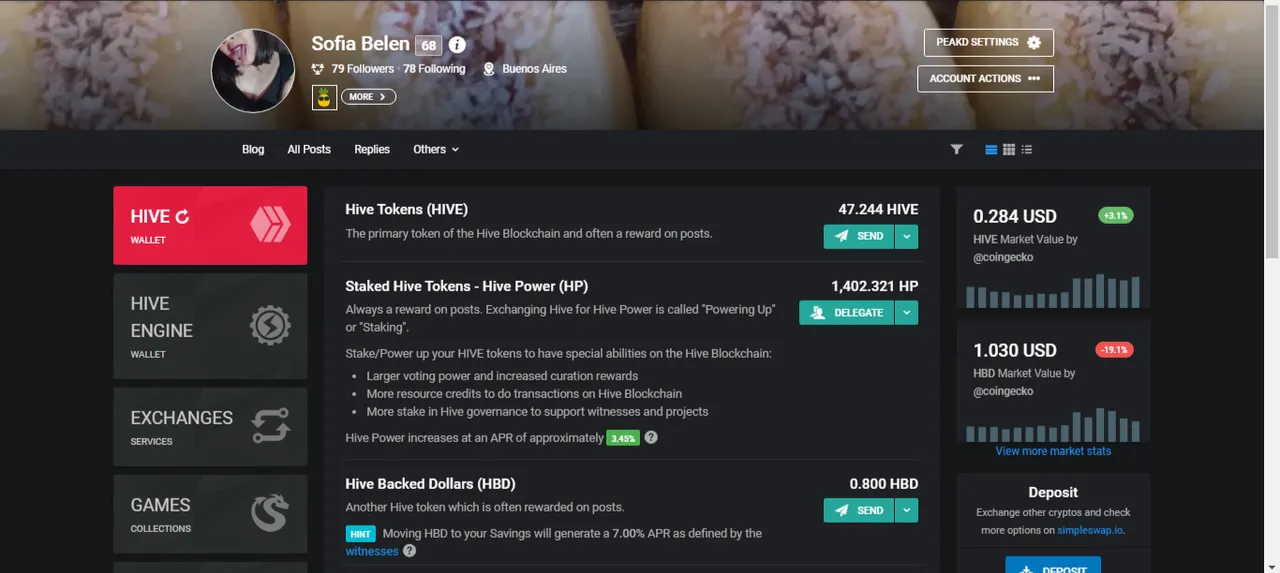Switch to the compact list view icon
Image resolution: width=1280 pixels, height=573 pixels.
click(x=1027, y=149)
